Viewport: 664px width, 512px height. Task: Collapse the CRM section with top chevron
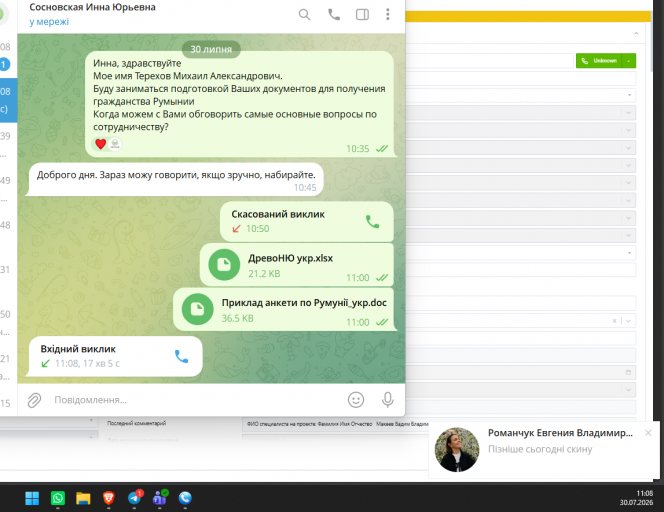tap(636, 33)
